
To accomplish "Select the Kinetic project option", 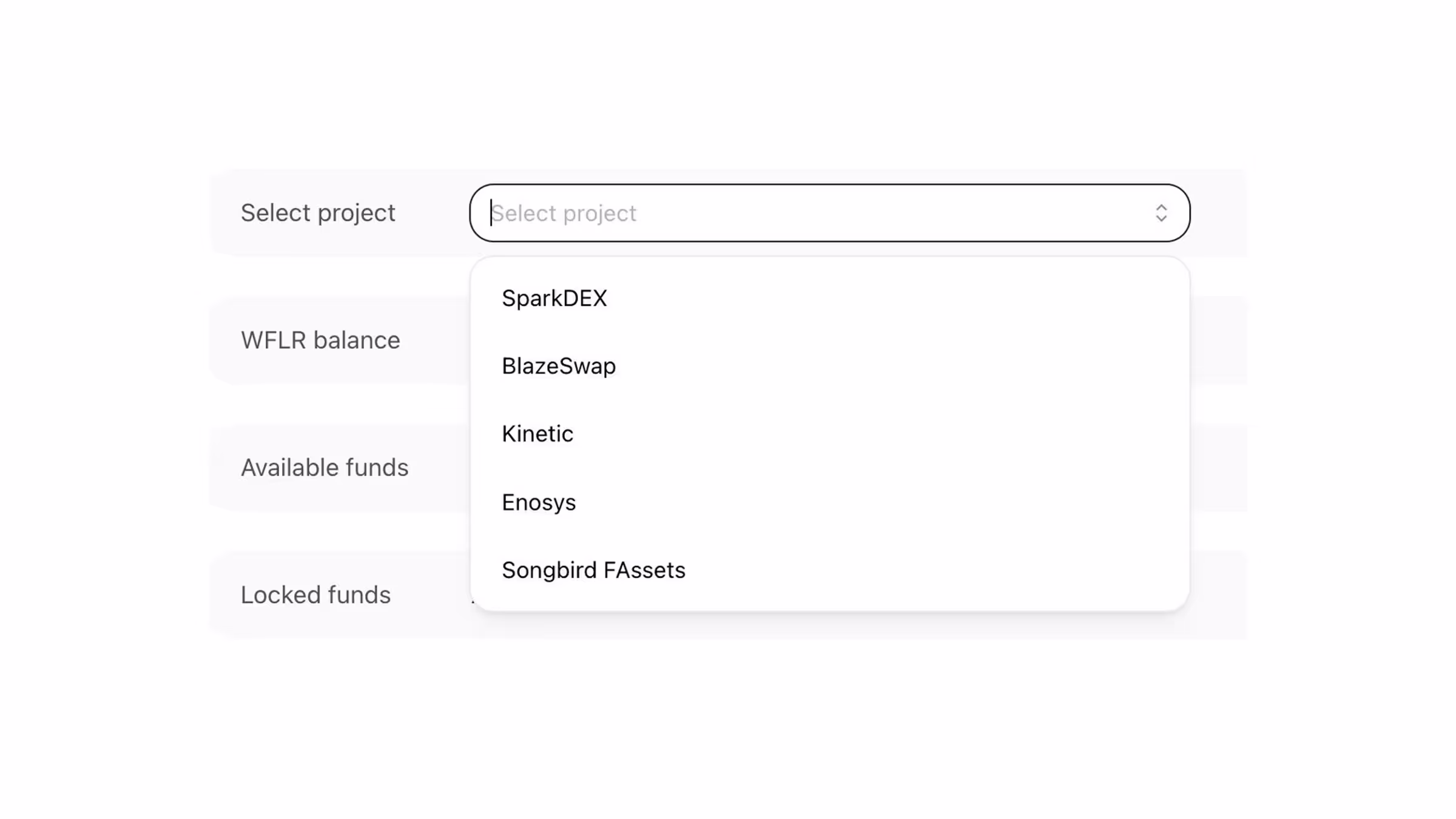I will point(537,434).
